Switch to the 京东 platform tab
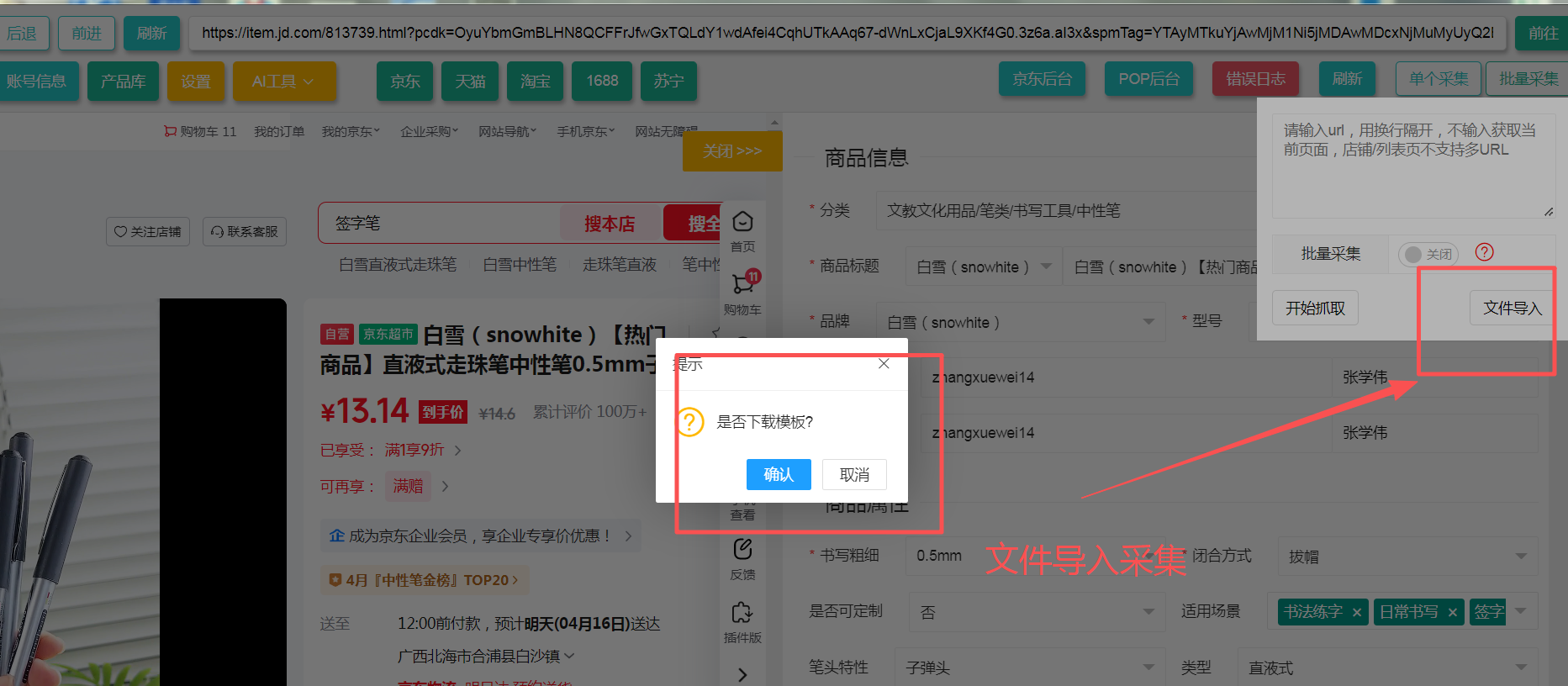This screenshot has height=686, width=1568. coord(405,82)
